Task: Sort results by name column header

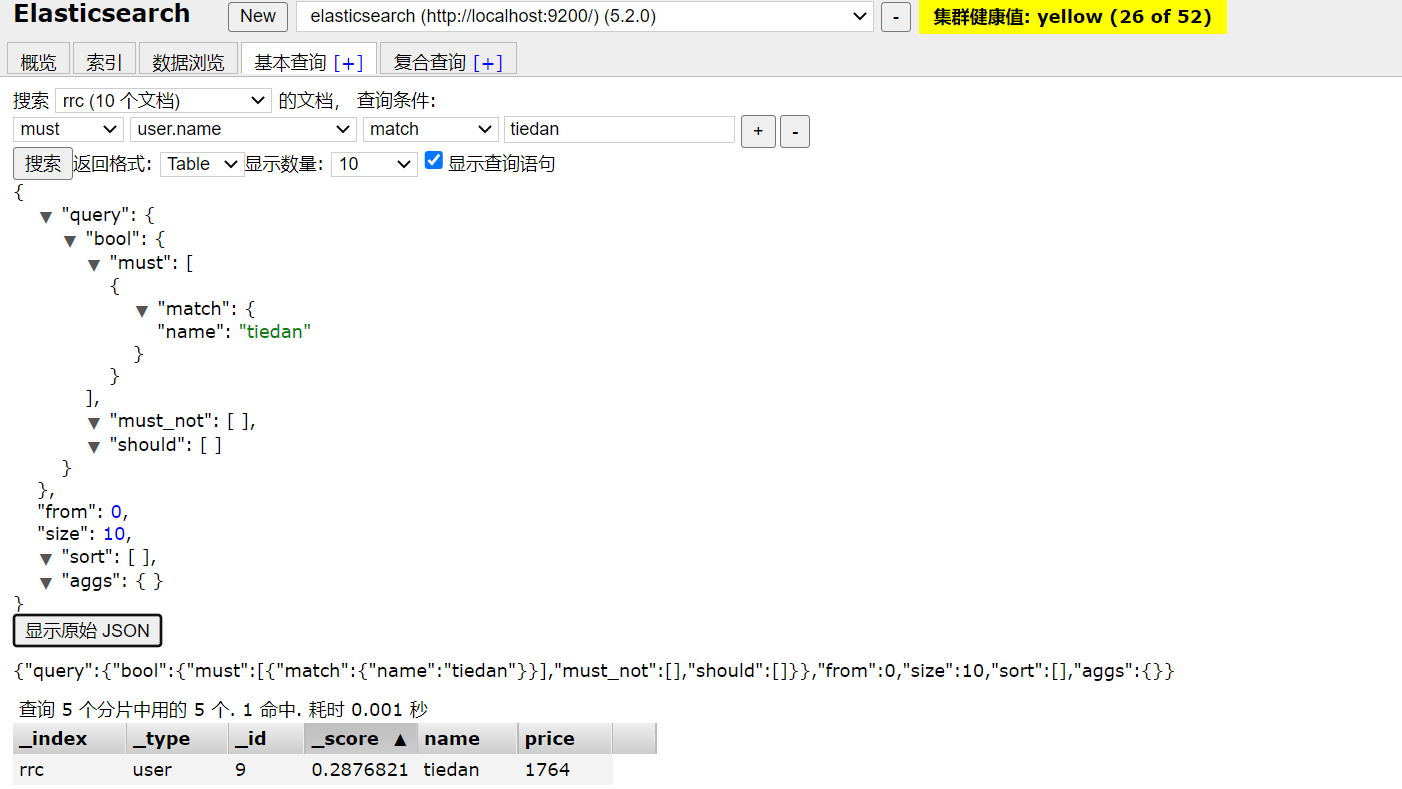Action: point(467,739)
